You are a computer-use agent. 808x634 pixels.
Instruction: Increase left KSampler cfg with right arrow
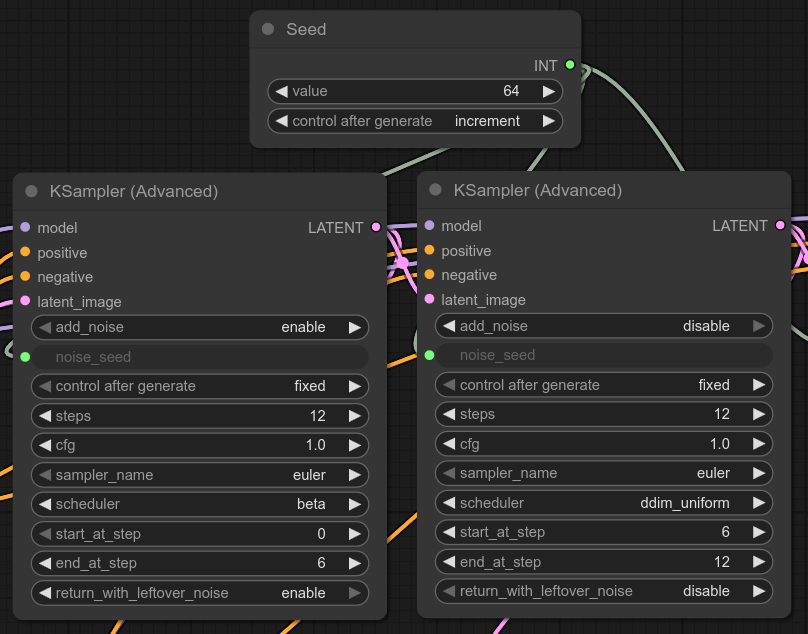click(x=355, y=445)
